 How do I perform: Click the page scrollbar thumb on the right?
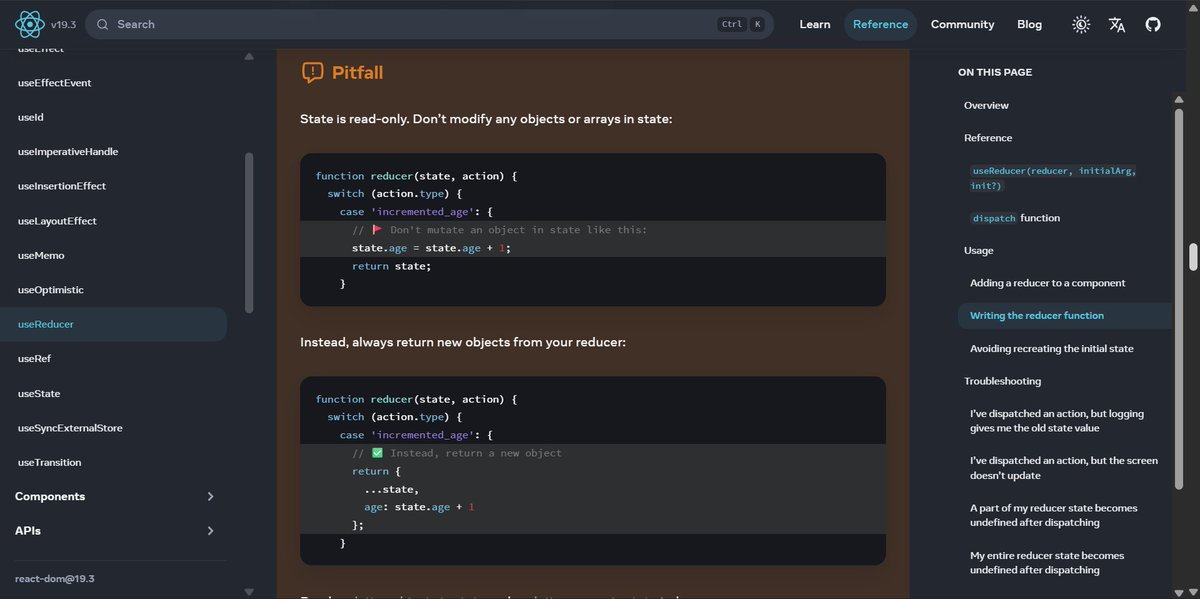(1193, 256)
